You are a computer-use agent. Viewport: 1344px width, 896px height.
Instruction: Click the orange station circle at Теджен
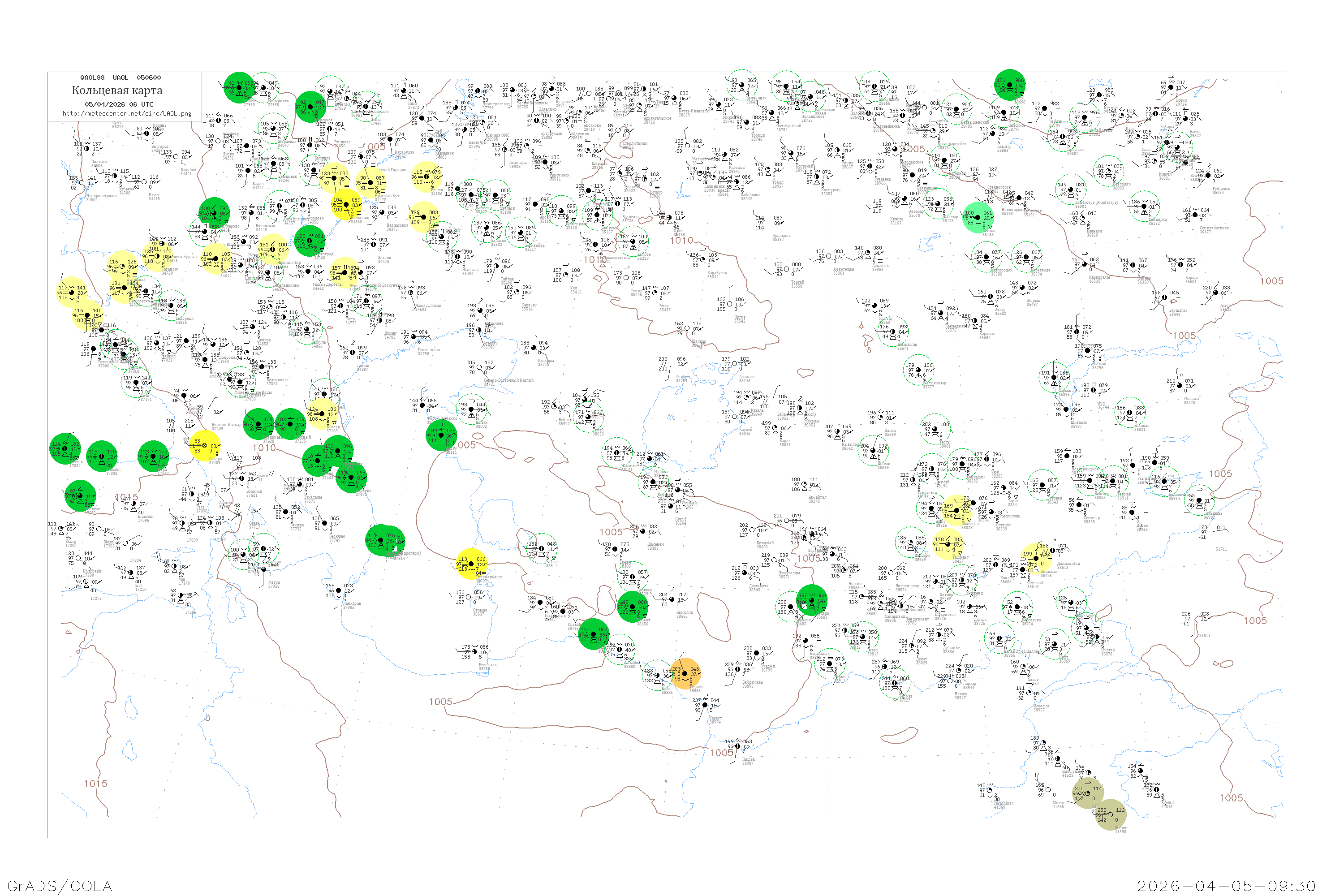click(685, 674)
